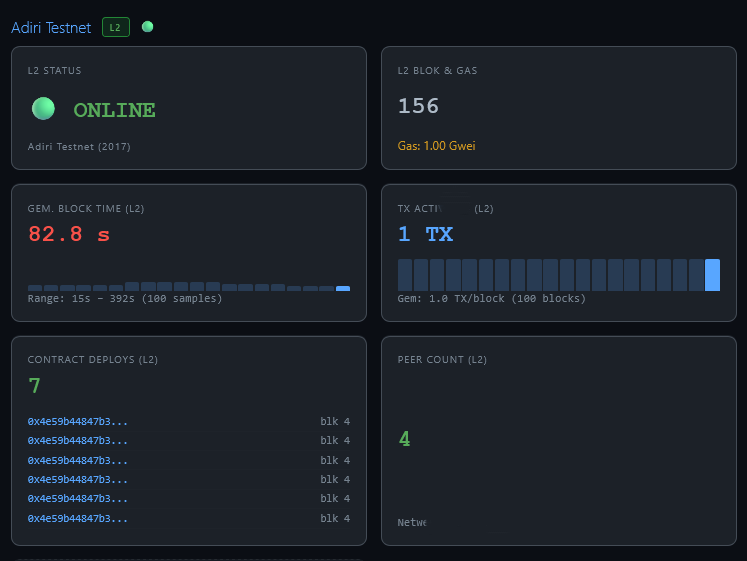Screen dimensions: 747x561
Task: Open the Adiri Testnet header link
Action: click(51, 28)
